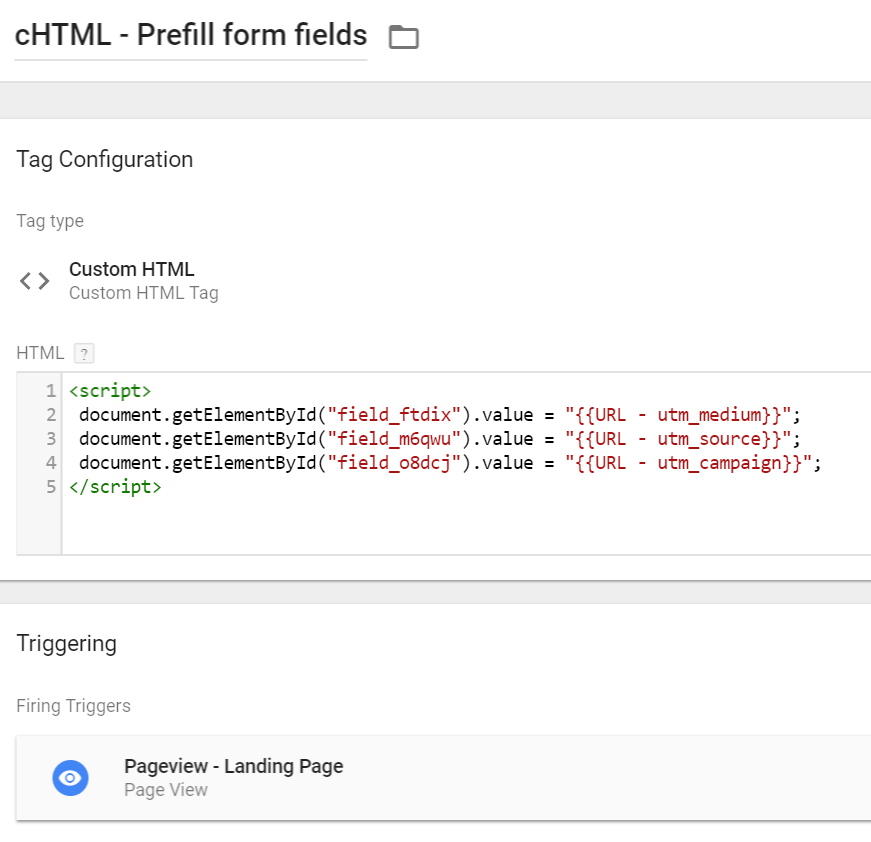This screenshot has width=871, height=842.
Task: Click the cHTML - Prefill form fields title
Action: [x=190, y=35]
